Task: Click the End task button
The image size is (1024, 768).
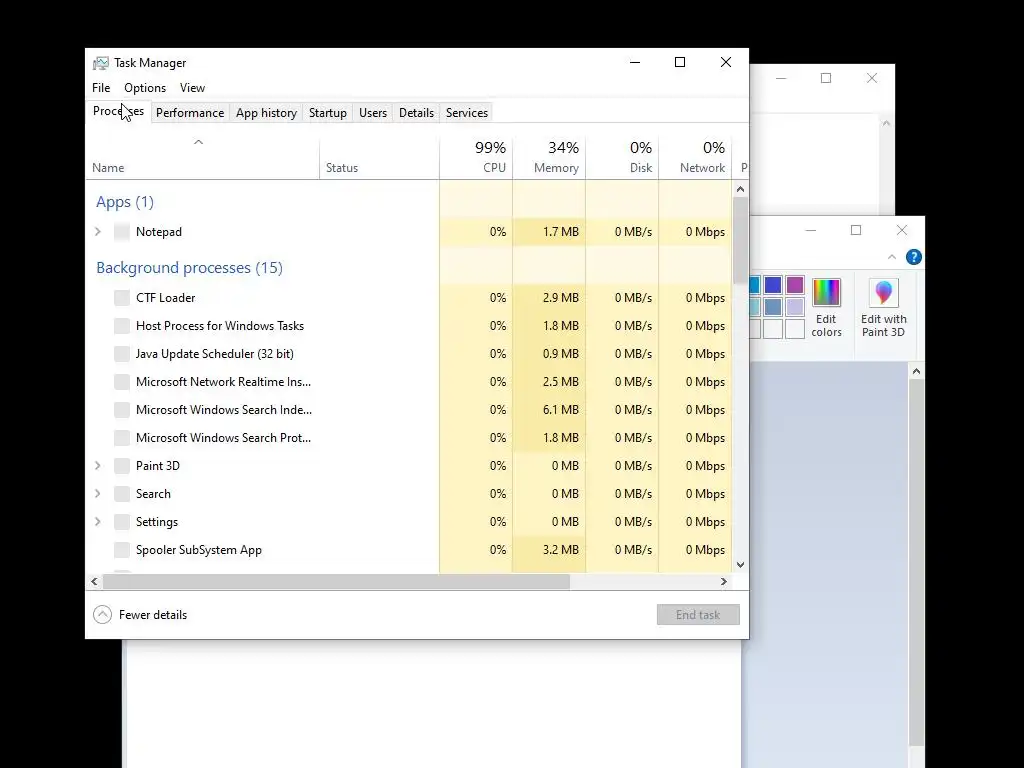Action: pyautogui.click(x=698, y=615)
